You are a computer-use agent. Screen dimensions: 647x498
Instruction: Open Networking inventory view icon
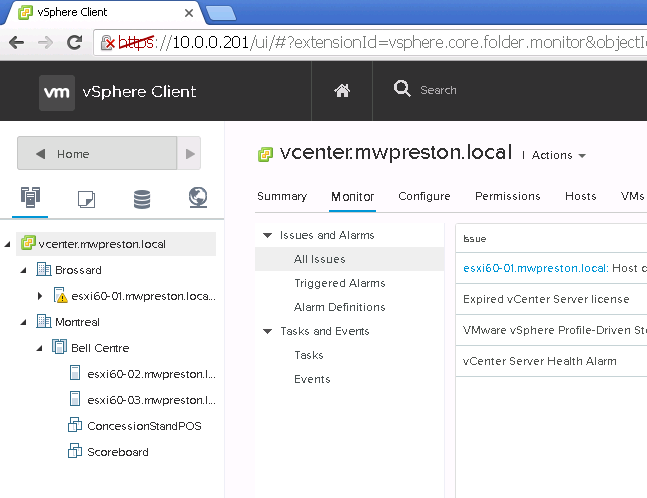point(198,198)
